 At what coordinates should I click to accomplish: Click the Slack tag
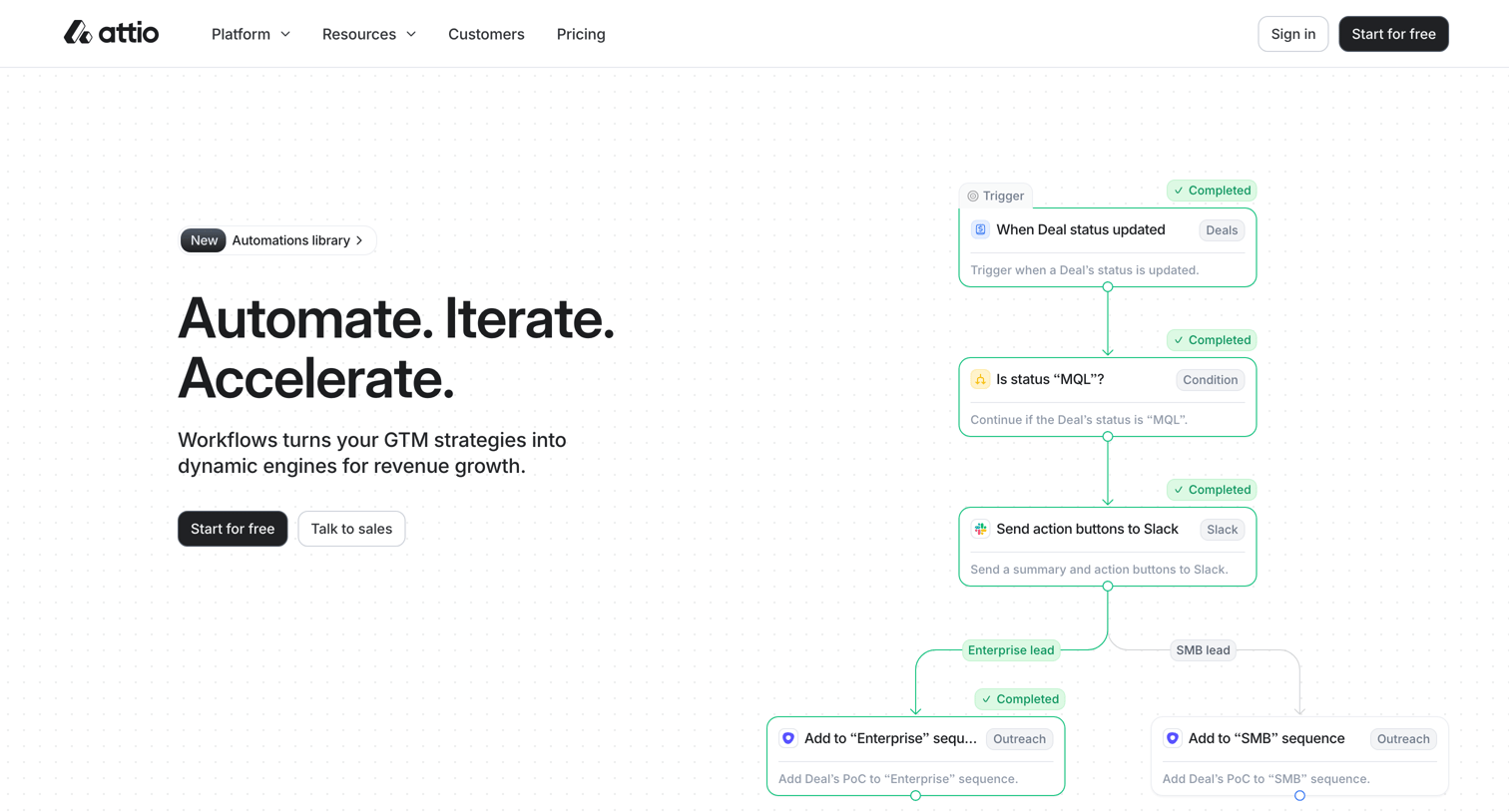pos(1222,530)
